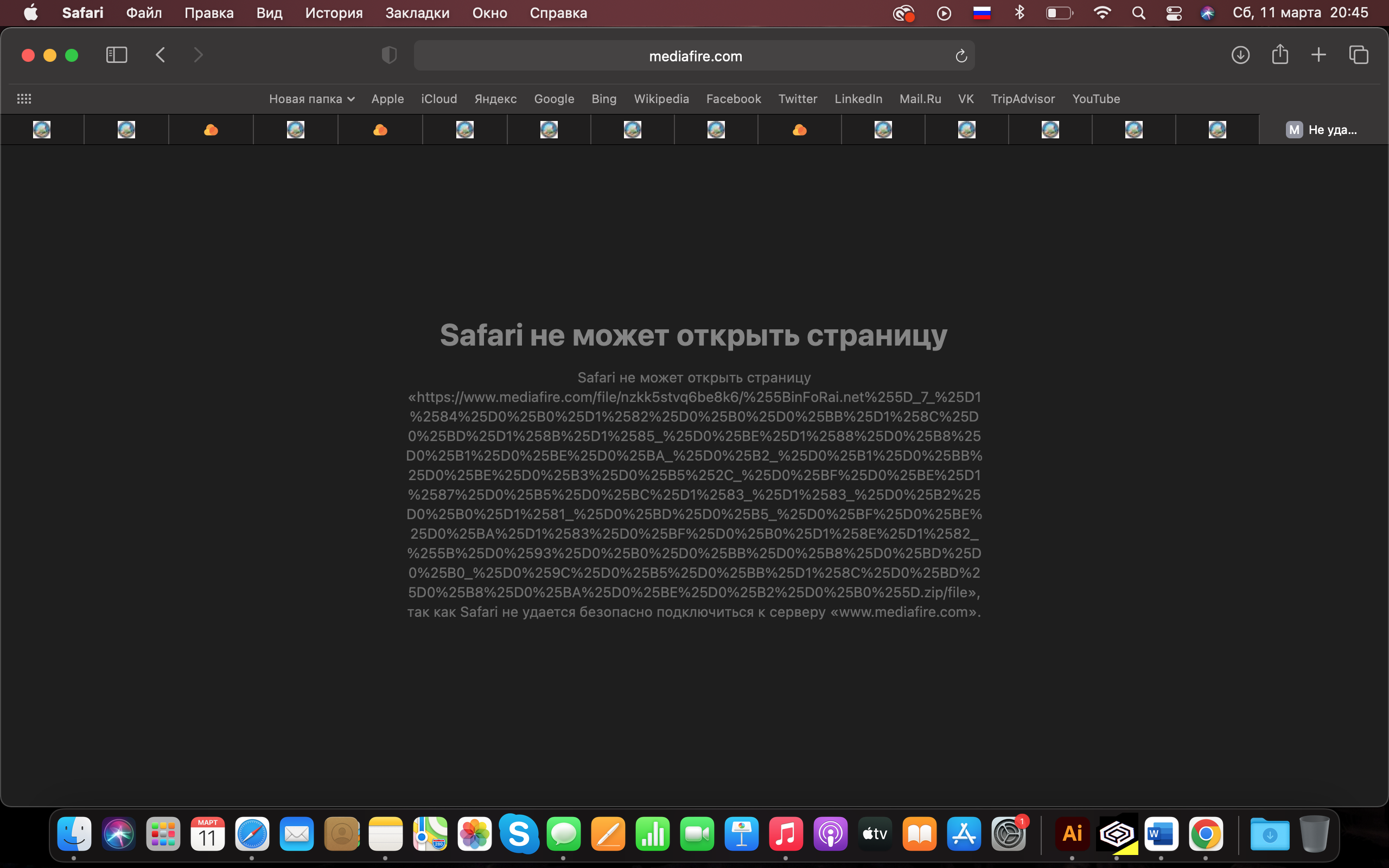This screenshot has height=868, width=1389.
Task: Show battery status in menu bar
Action: (1060, 12)
